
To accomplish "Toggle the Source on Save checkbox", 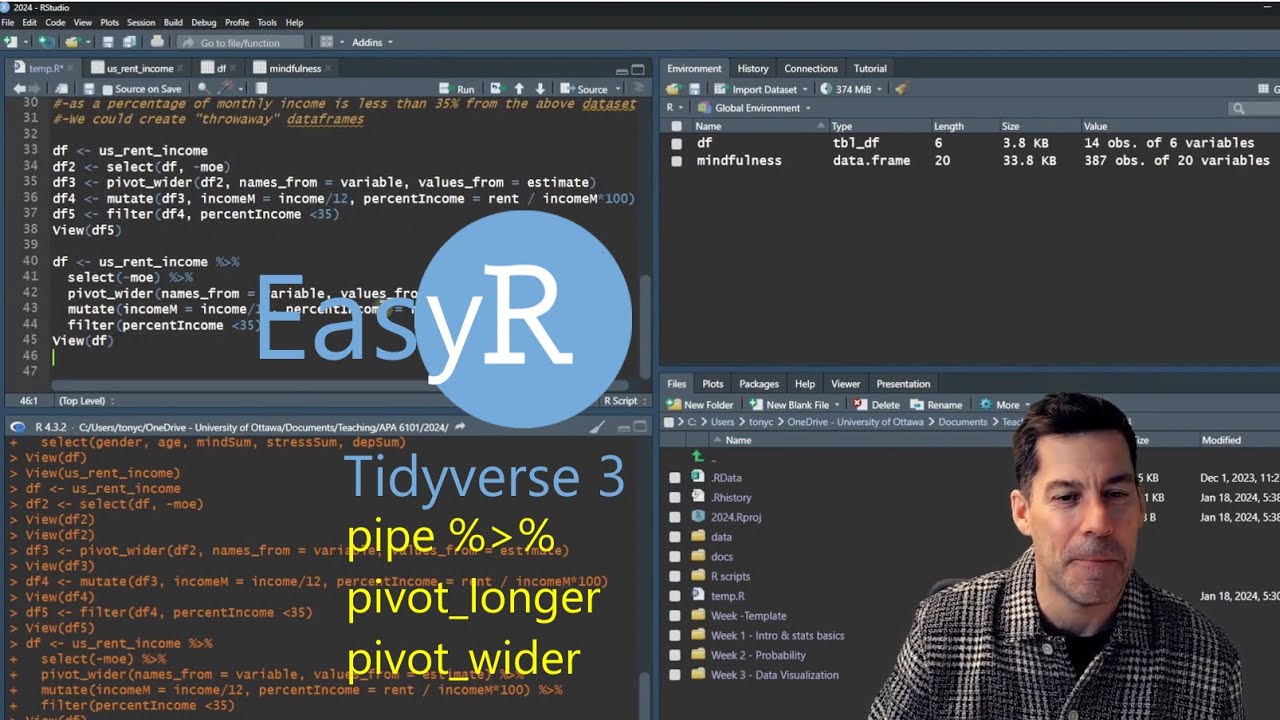I will [107, 89].
